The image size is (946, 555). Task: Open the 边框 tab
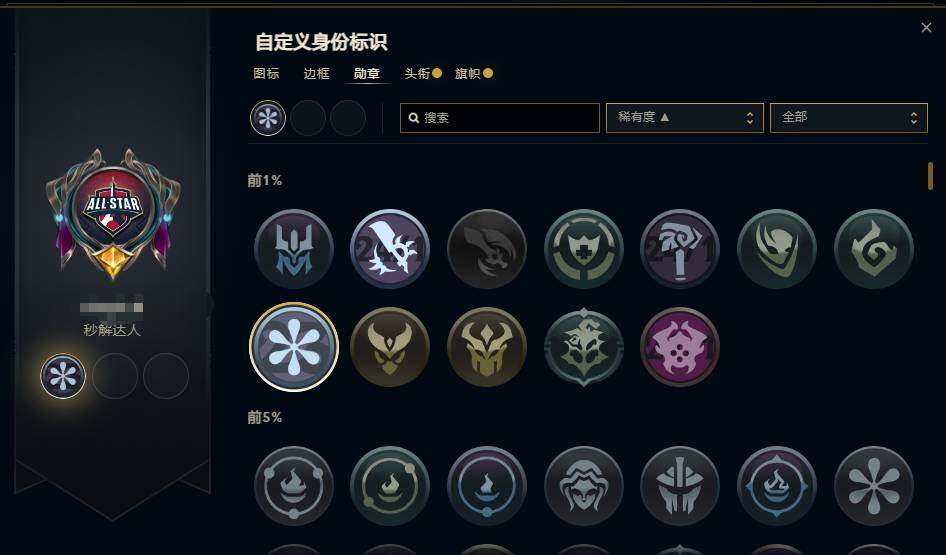tap(316, 74)
